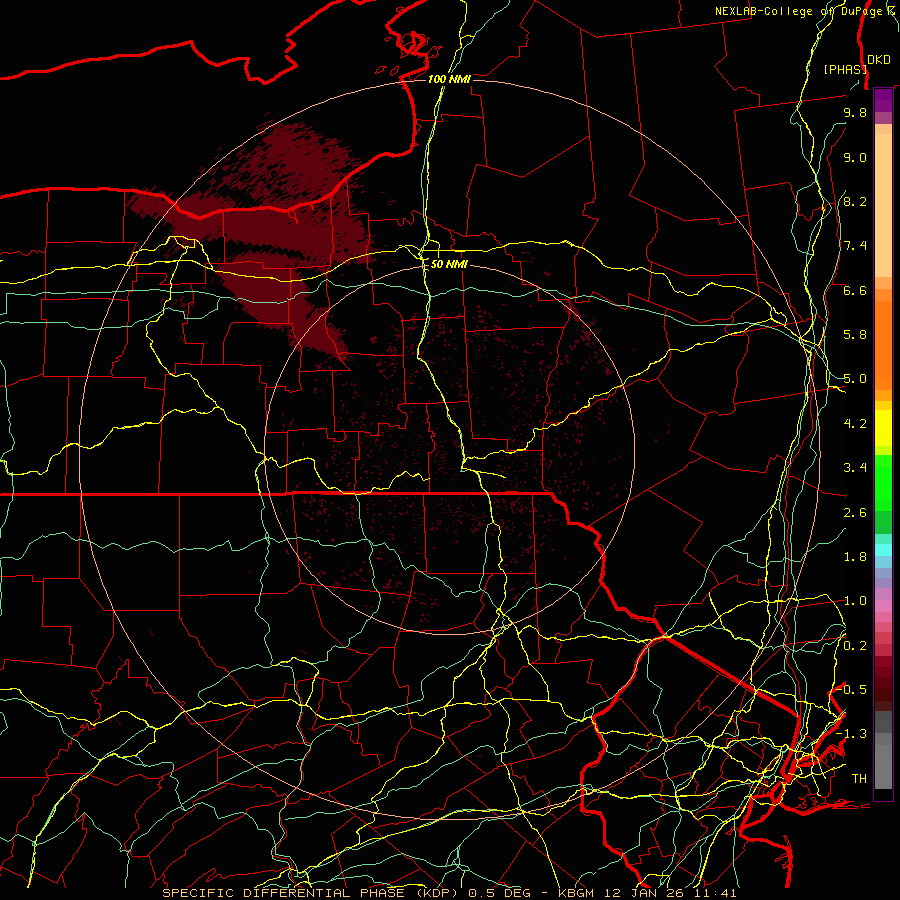Click the 12 JAN 26 date in the caption
The image size is (900, 900).
point(644,893)
